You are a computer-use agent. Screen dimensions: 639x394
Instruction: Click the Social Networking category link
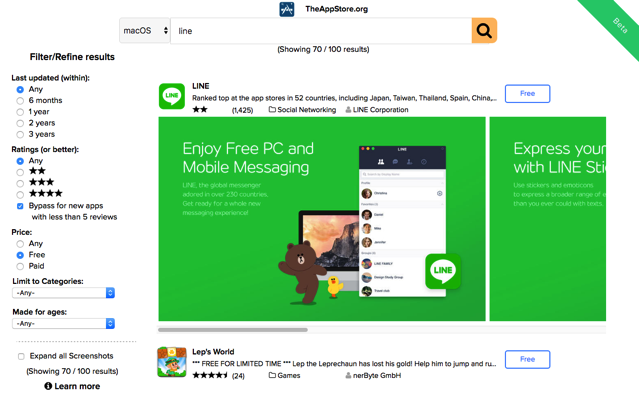click(x=306, y=110)
